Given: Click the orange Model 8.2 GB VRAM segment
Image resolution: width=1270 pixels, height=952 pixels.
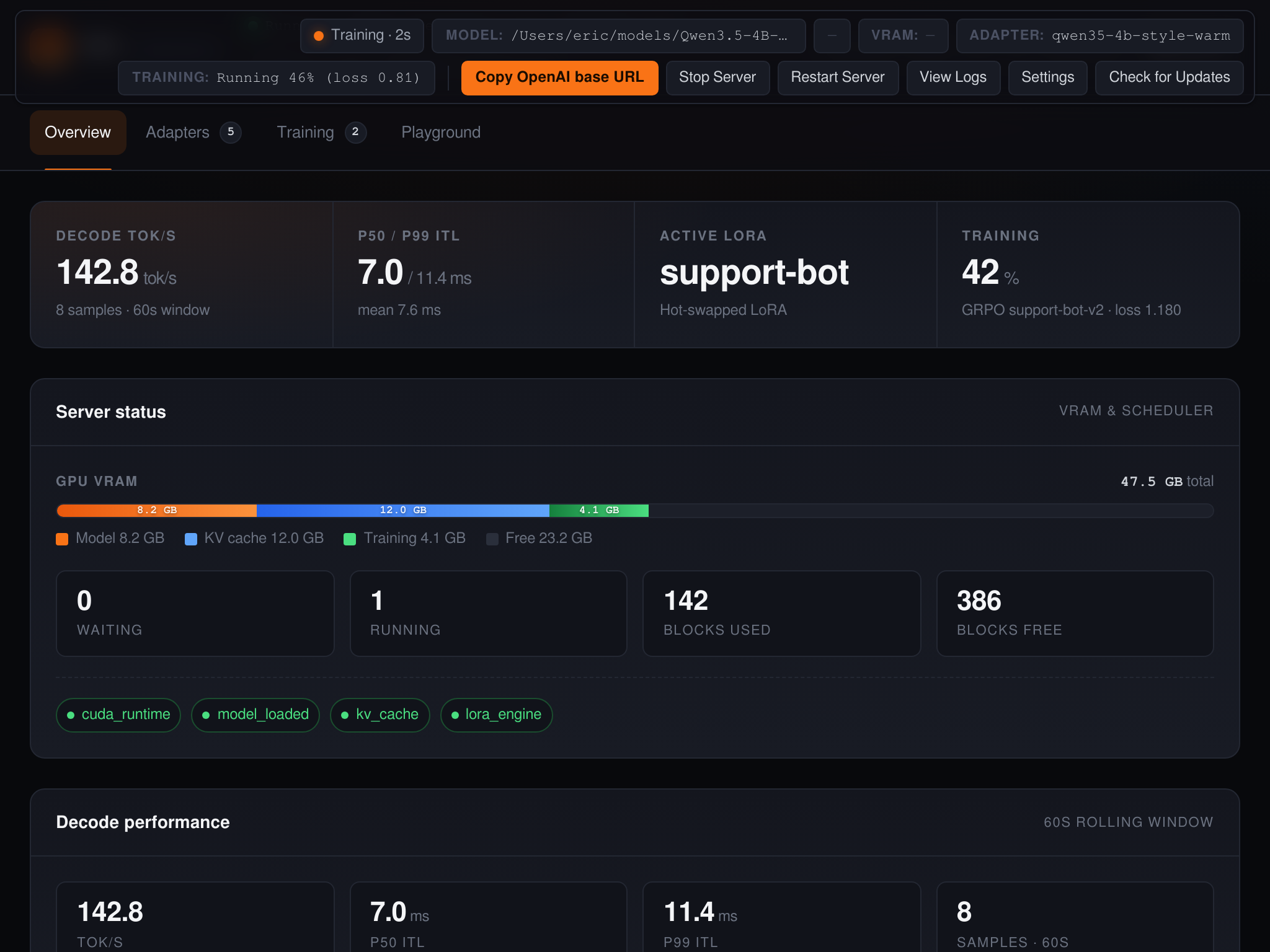Looking at the screenshot, I should click(156, 510).
